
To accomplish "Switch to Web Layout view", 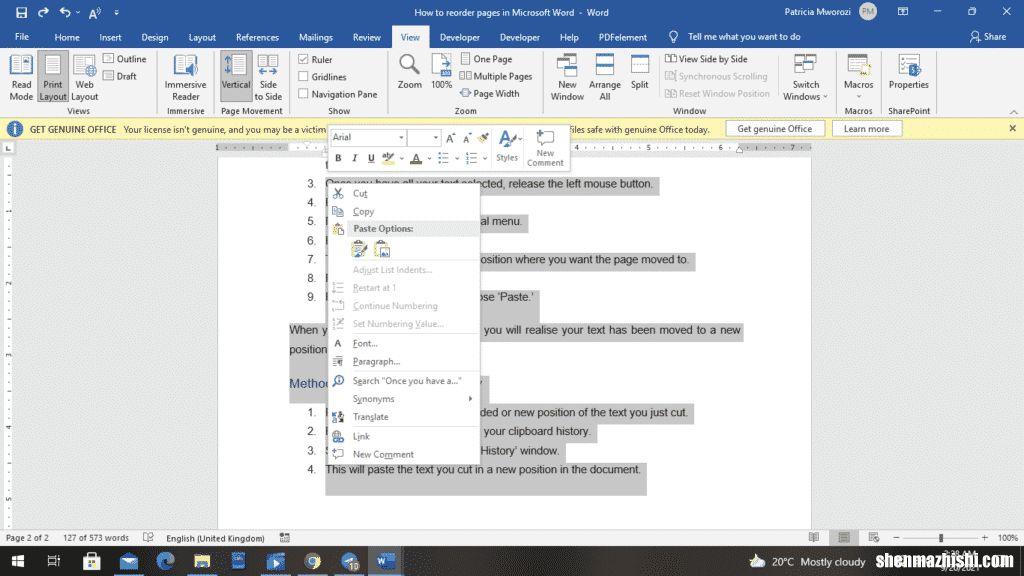I will point(84,78).
